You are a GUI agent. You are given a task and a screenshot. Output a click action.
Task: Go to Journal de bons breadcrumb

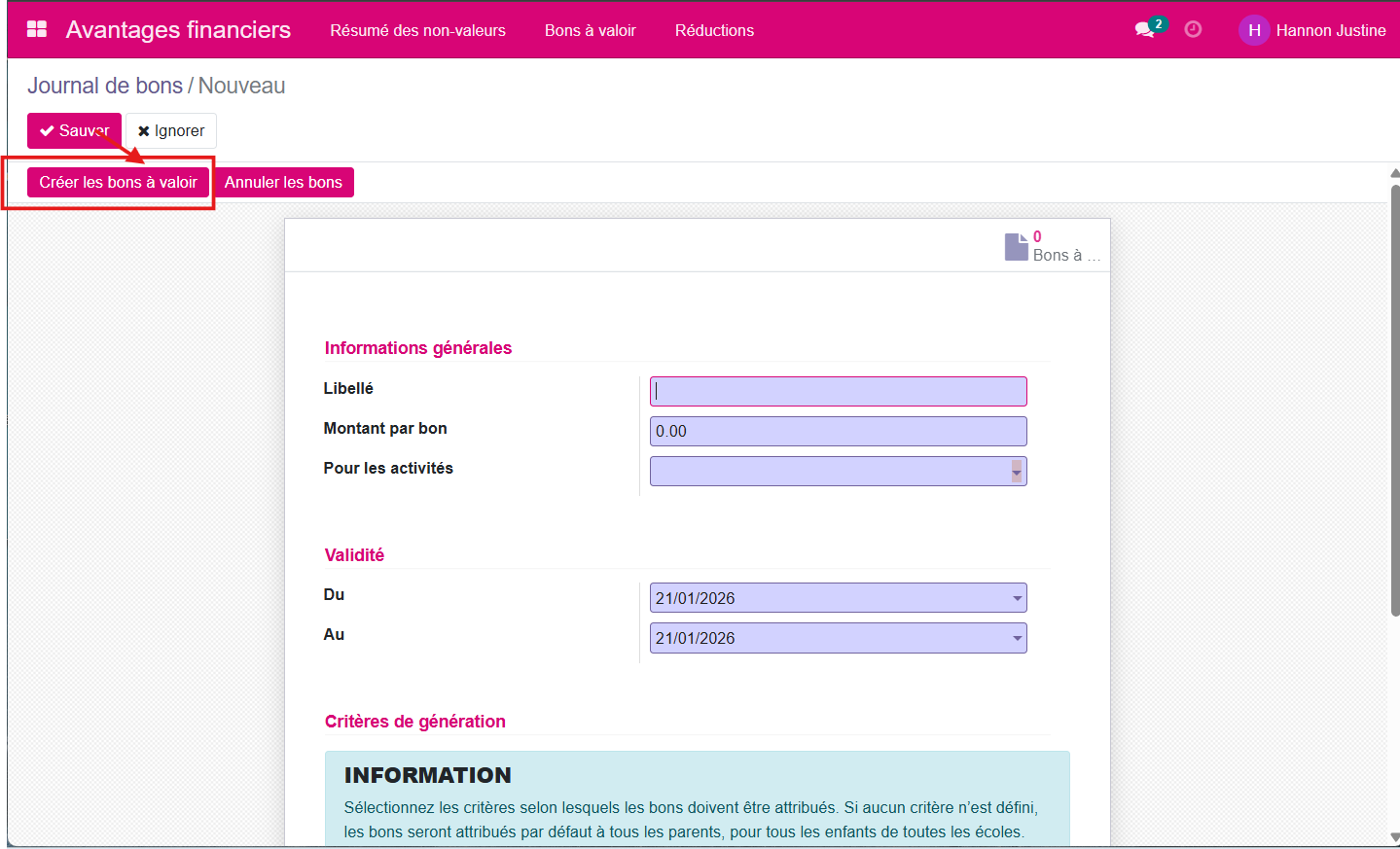pyautogui.click(x=104, y=86)
